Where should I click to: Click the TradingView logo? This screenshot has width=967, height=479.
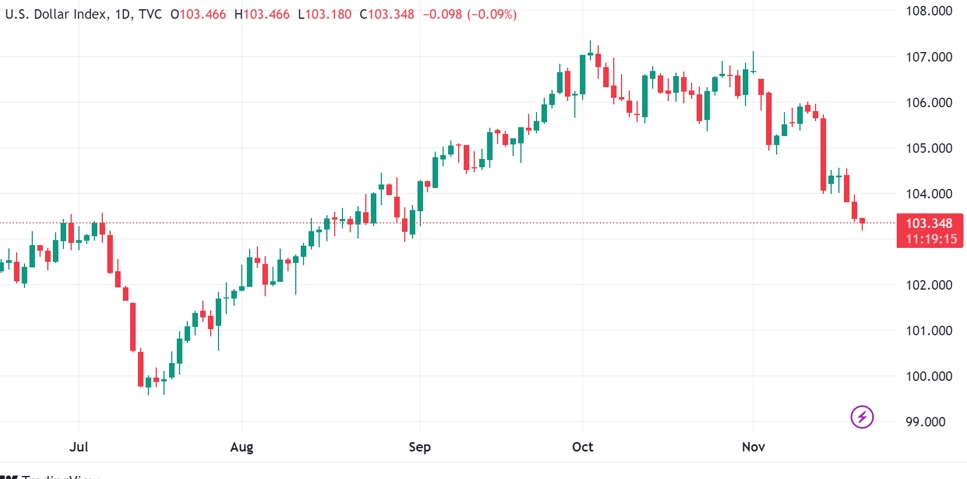52,476
